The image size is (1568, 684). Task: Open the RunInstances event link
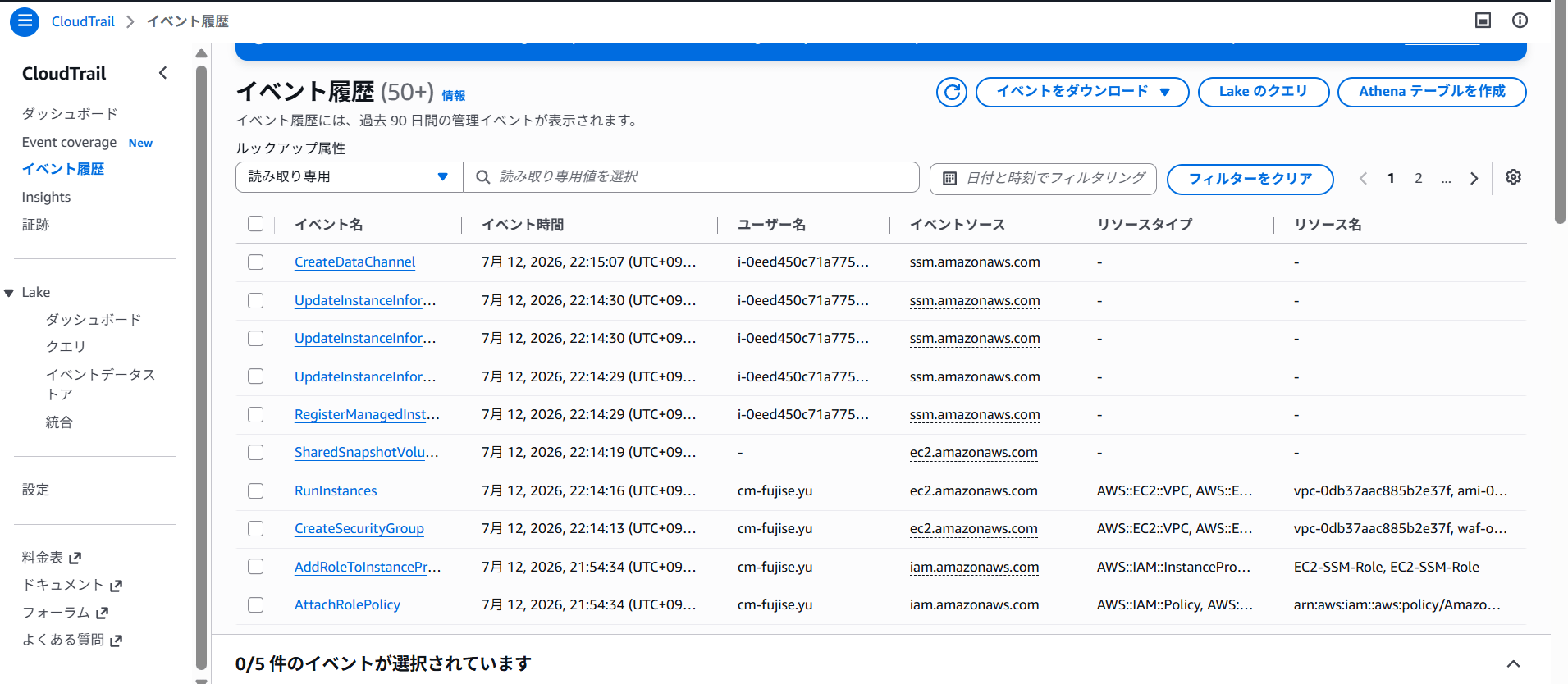336,490
